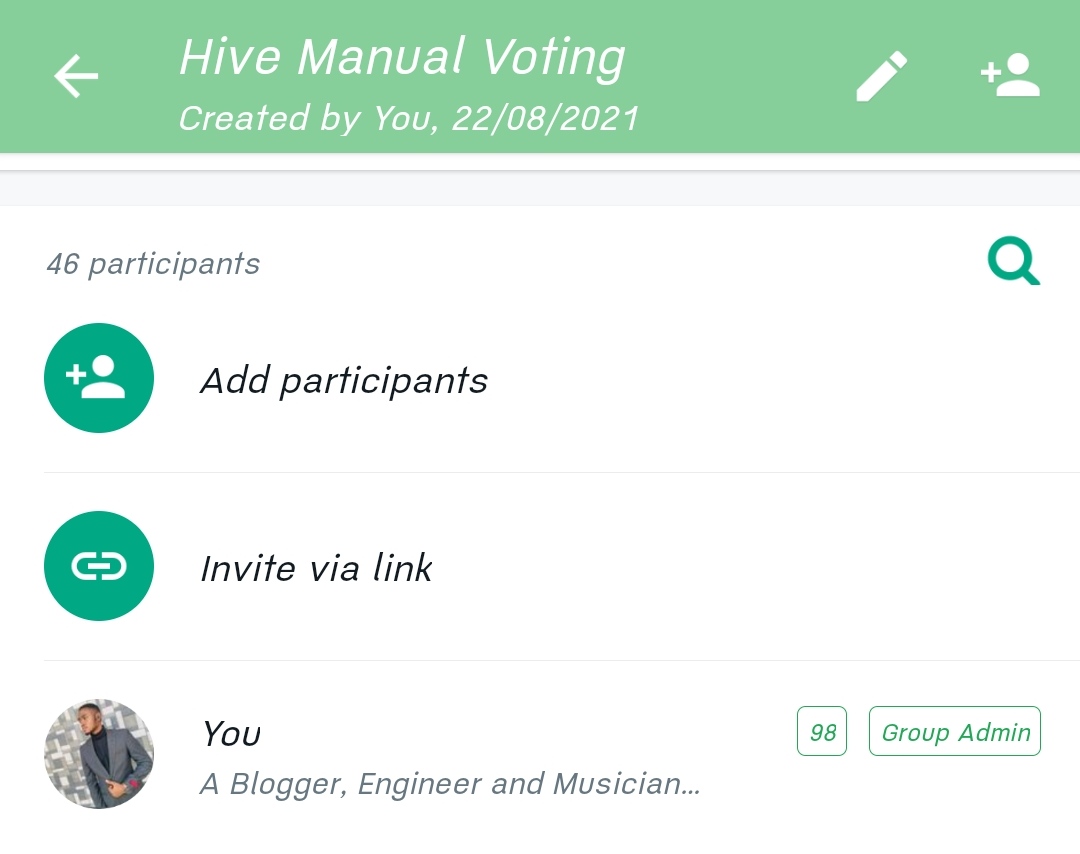Tap the 46 participants counter label

tap(154, 264)
